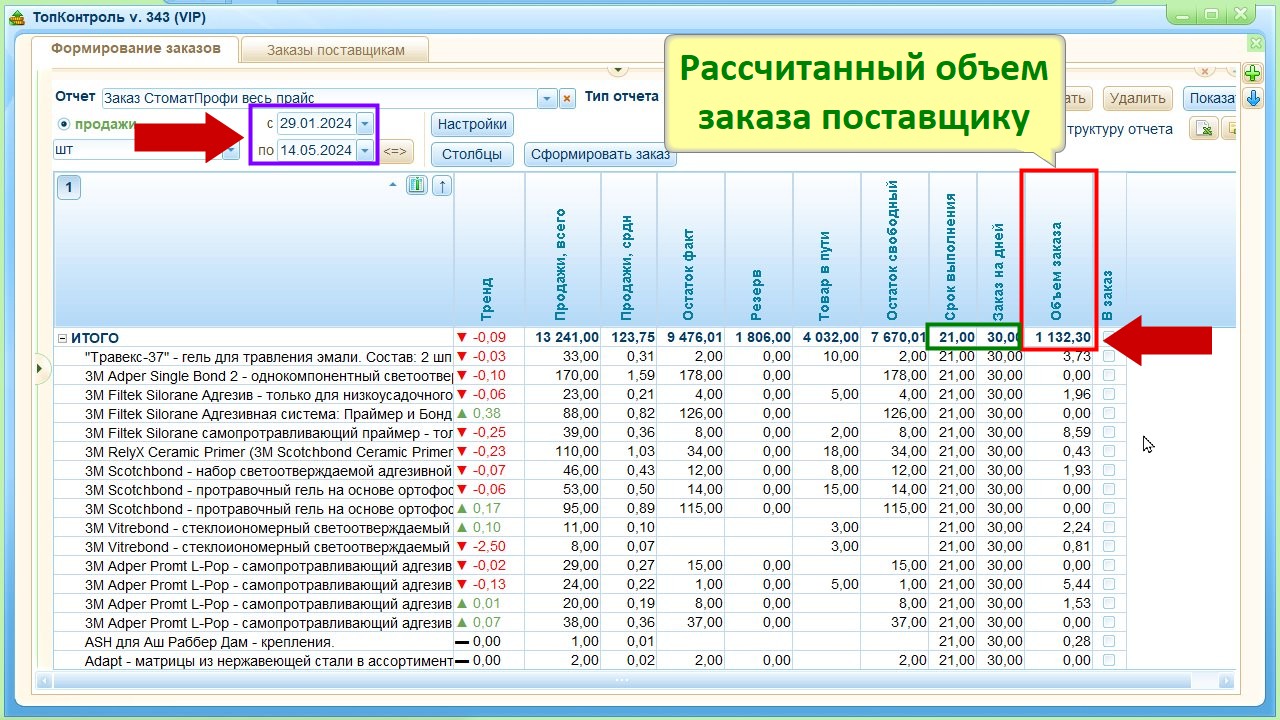Screen dimensions: 1280x720
Task: Click Объем заказа value 8,59
Action: (x=1076, y=432)
